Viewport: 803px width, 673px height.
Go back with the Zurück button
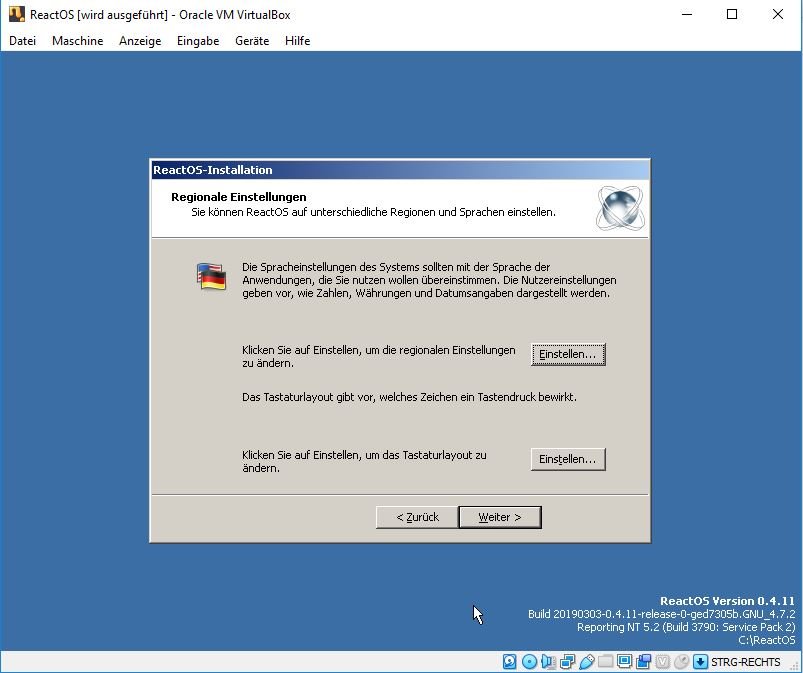coord(417,517)
